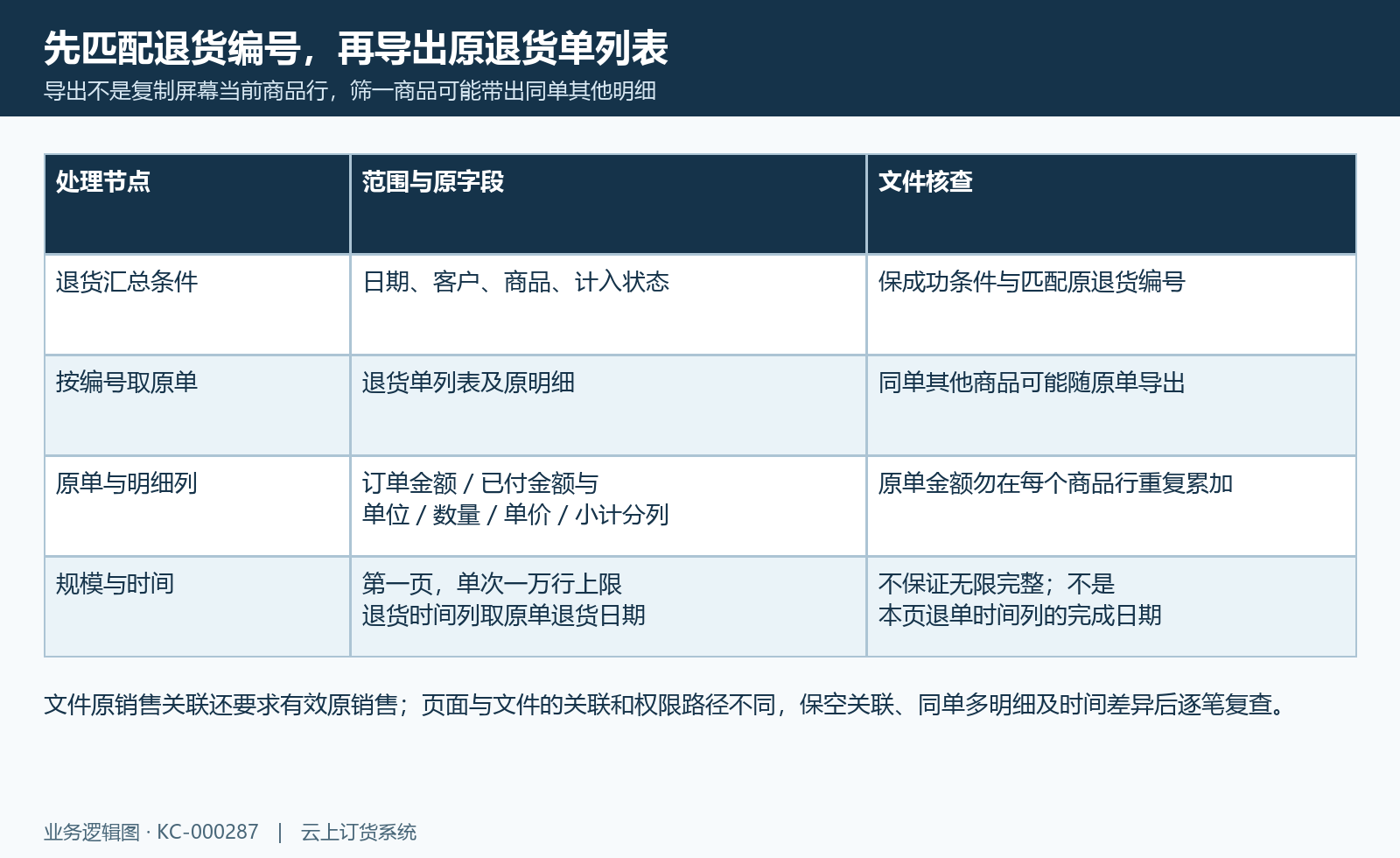
Task: Click the footer label 业务逻辑图 · KC-000287
Action: [x=151, y=832]
